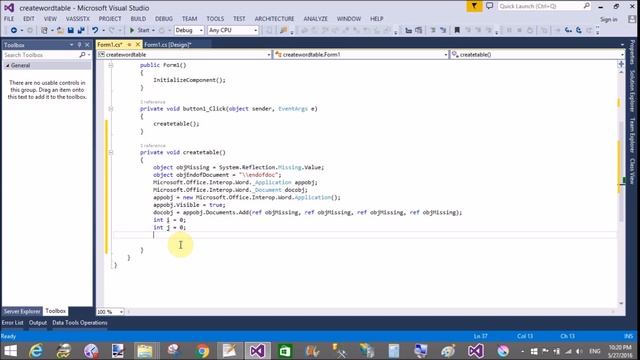
Task: Open the Any CPU platform dropdown
Action: (x=233, y=30)
